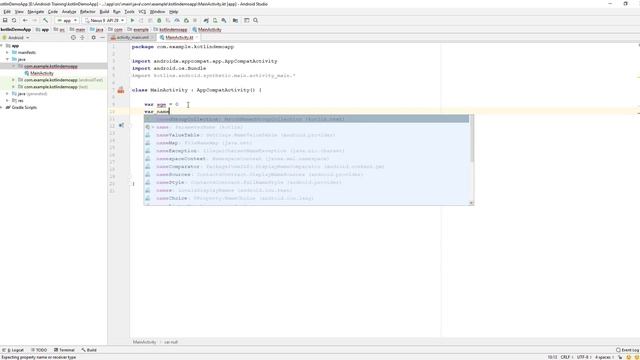Open the Help menu
This screenshot has height=360, width=640.
[173, 12]
